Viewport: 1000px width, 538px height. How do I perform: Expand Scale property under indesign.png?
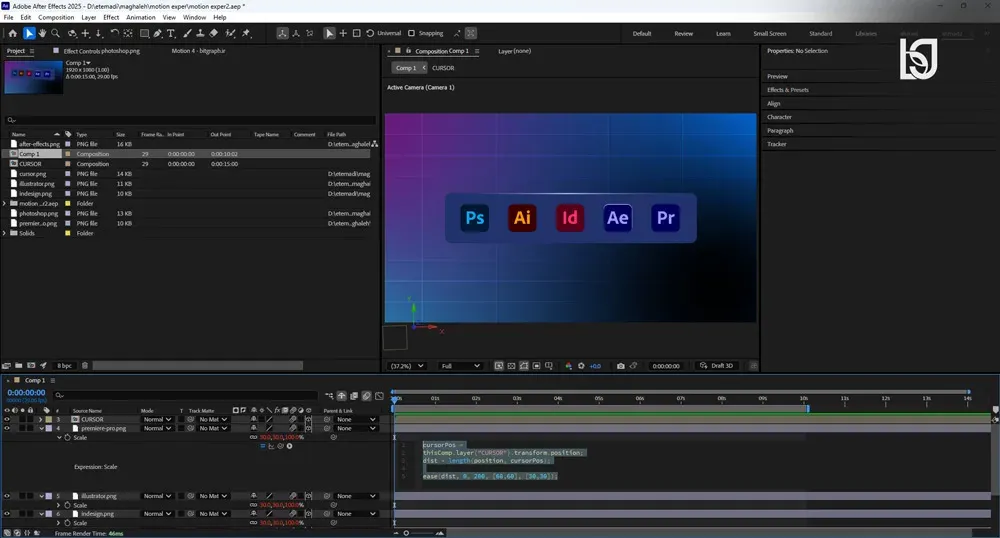pos(59,523)
